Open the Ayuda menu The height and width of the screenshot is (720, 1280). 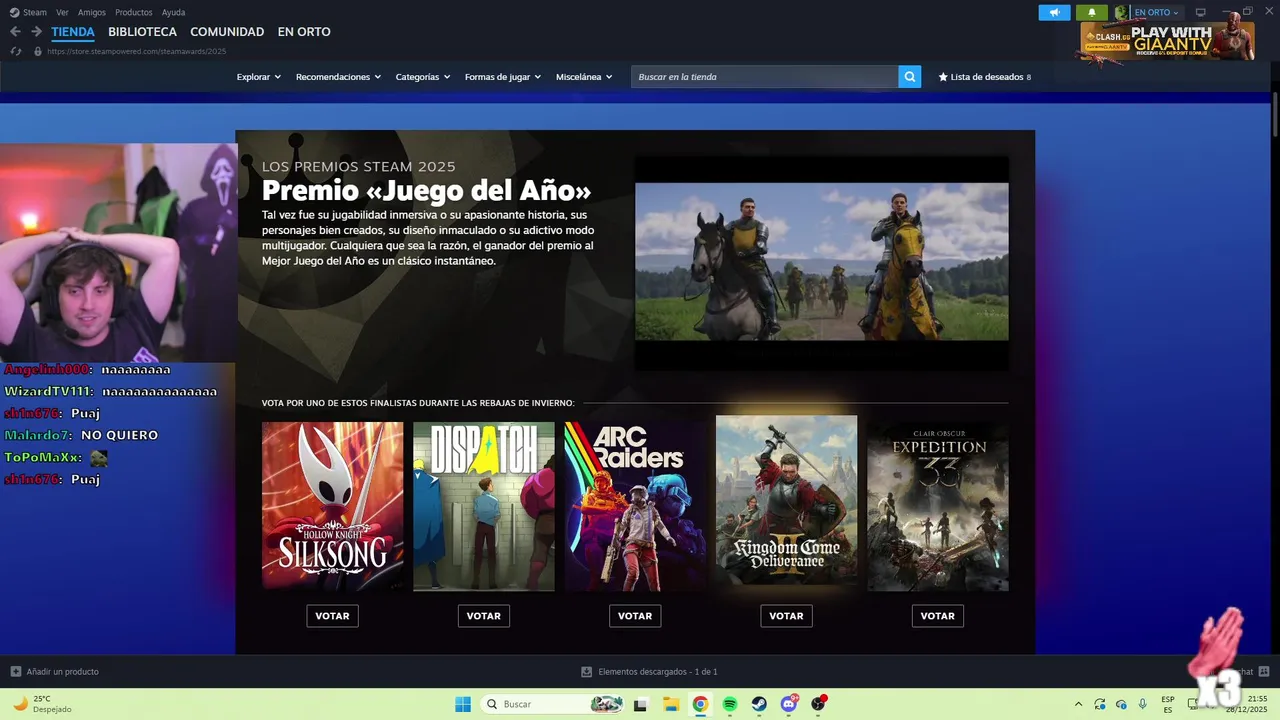click(x=173, y=12)
